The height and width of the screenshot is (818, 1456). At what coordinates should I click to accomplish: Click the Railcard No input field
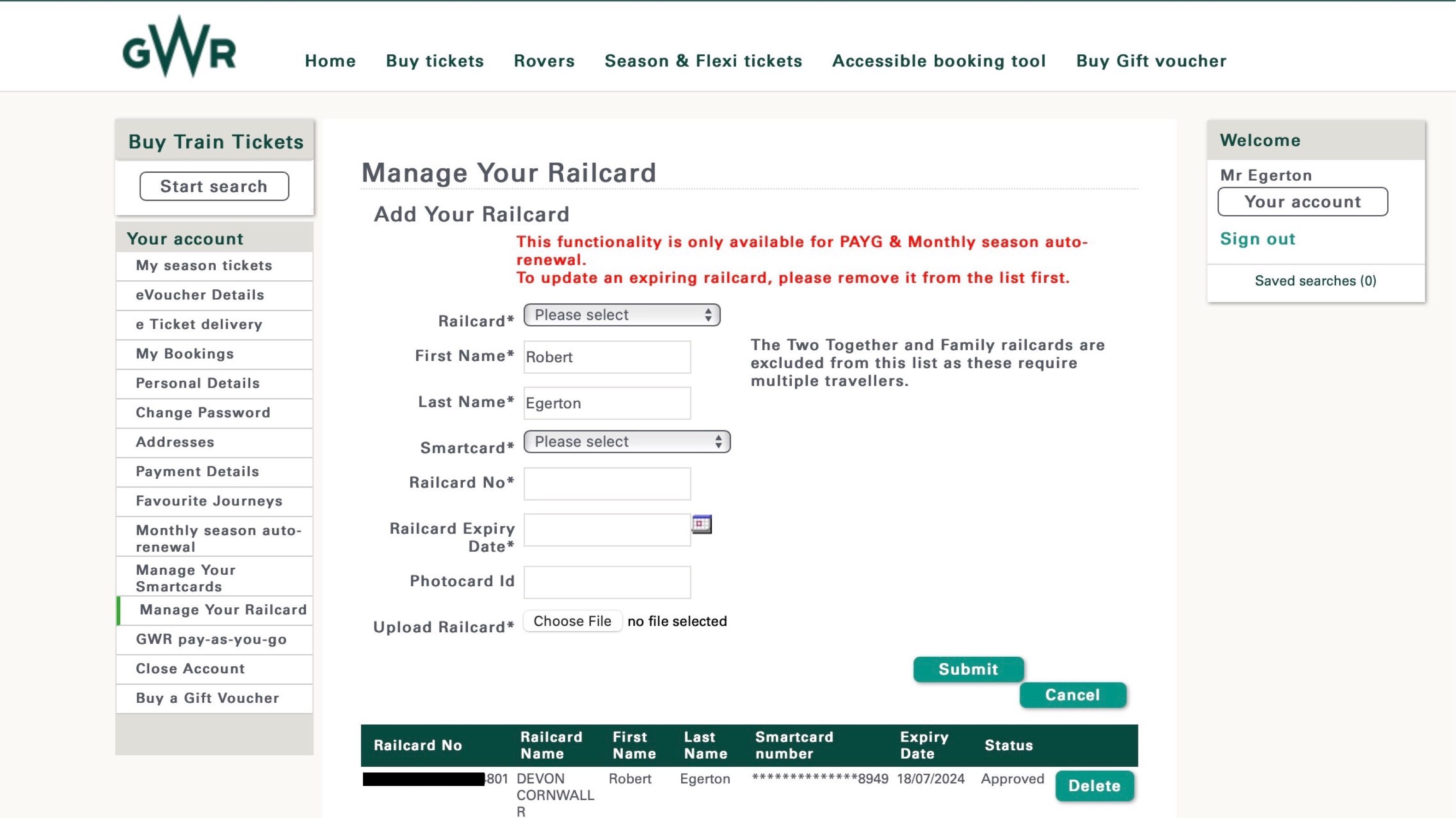607,483
